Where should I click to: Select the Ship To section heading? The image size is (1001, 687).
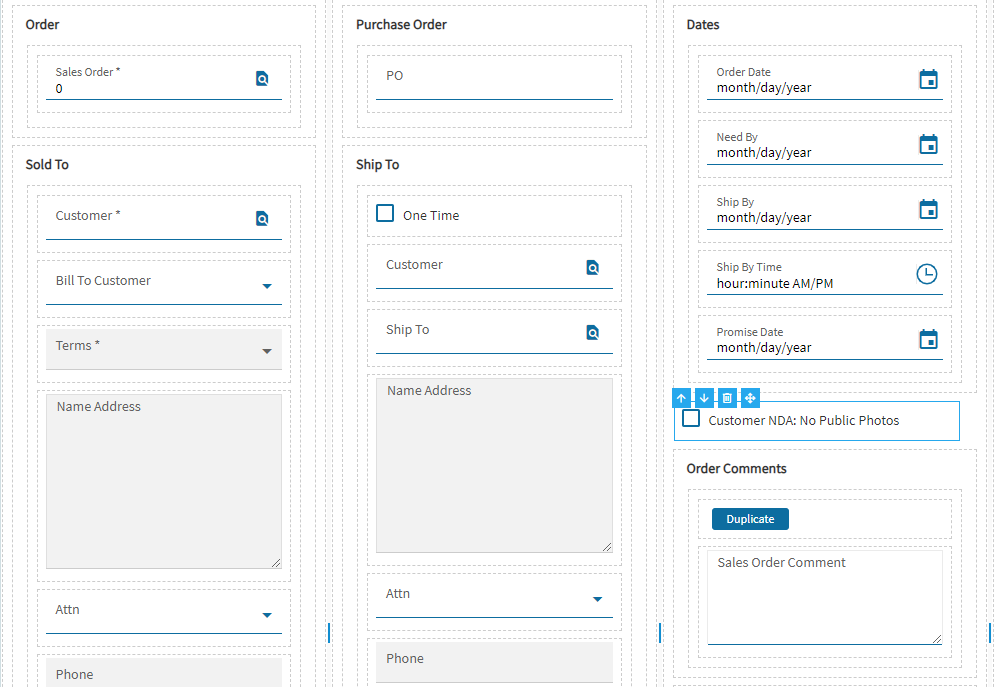point(377,164)
